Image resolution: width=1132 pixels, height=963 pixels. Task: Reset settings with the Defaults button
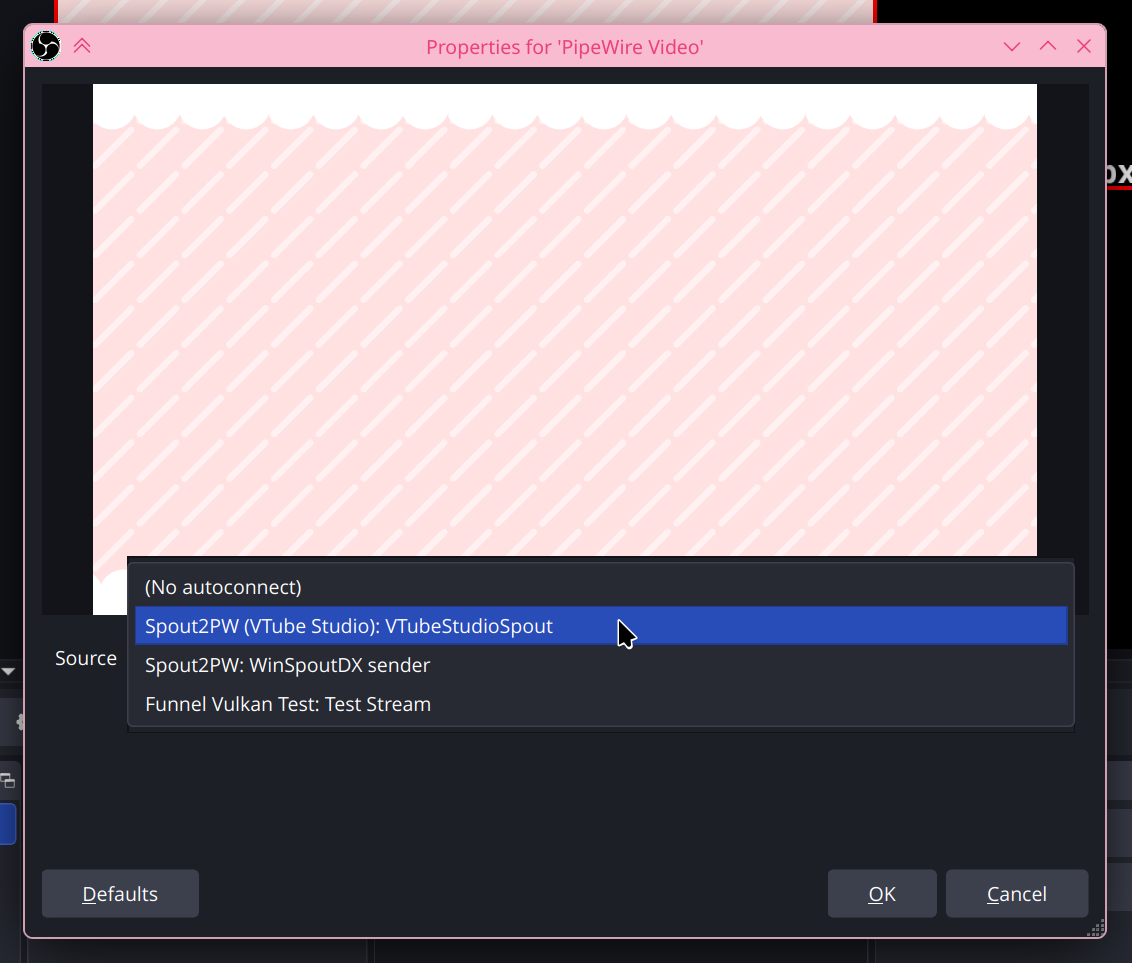pyautogui.click(x=120, y=894)
